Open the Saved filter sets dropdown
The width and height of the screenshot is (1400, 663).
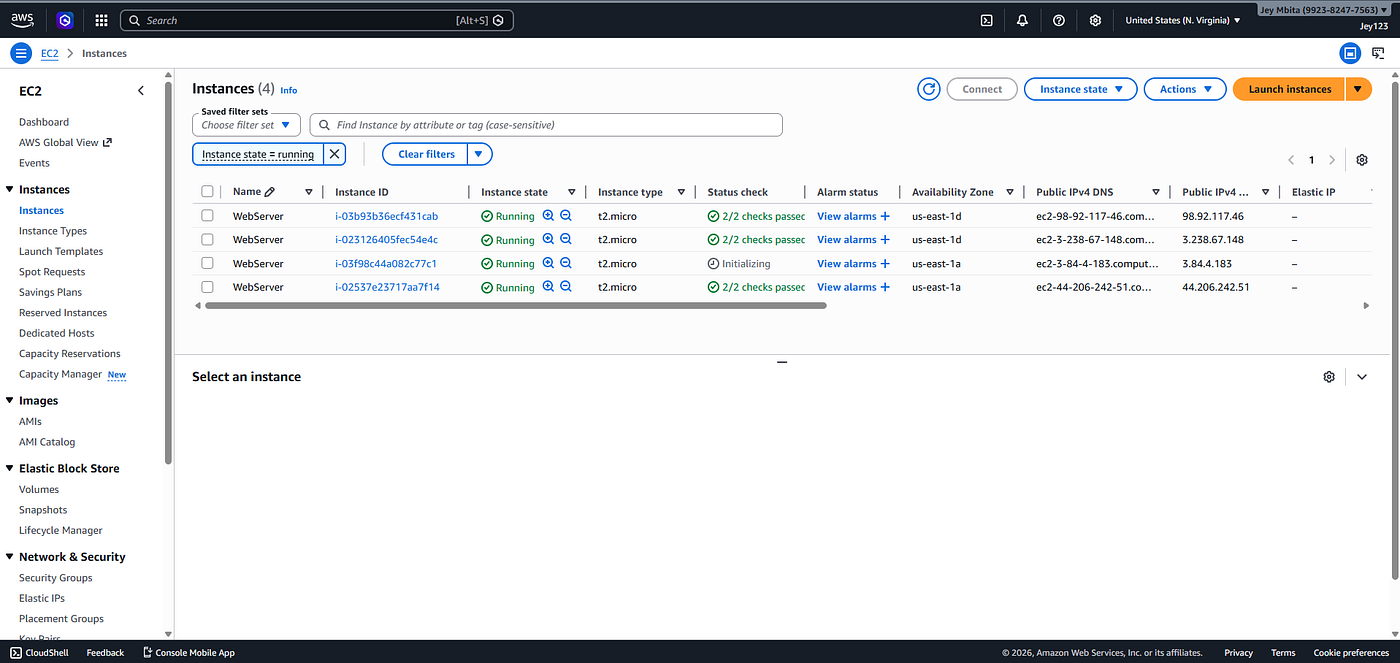[x=246, y=125]
